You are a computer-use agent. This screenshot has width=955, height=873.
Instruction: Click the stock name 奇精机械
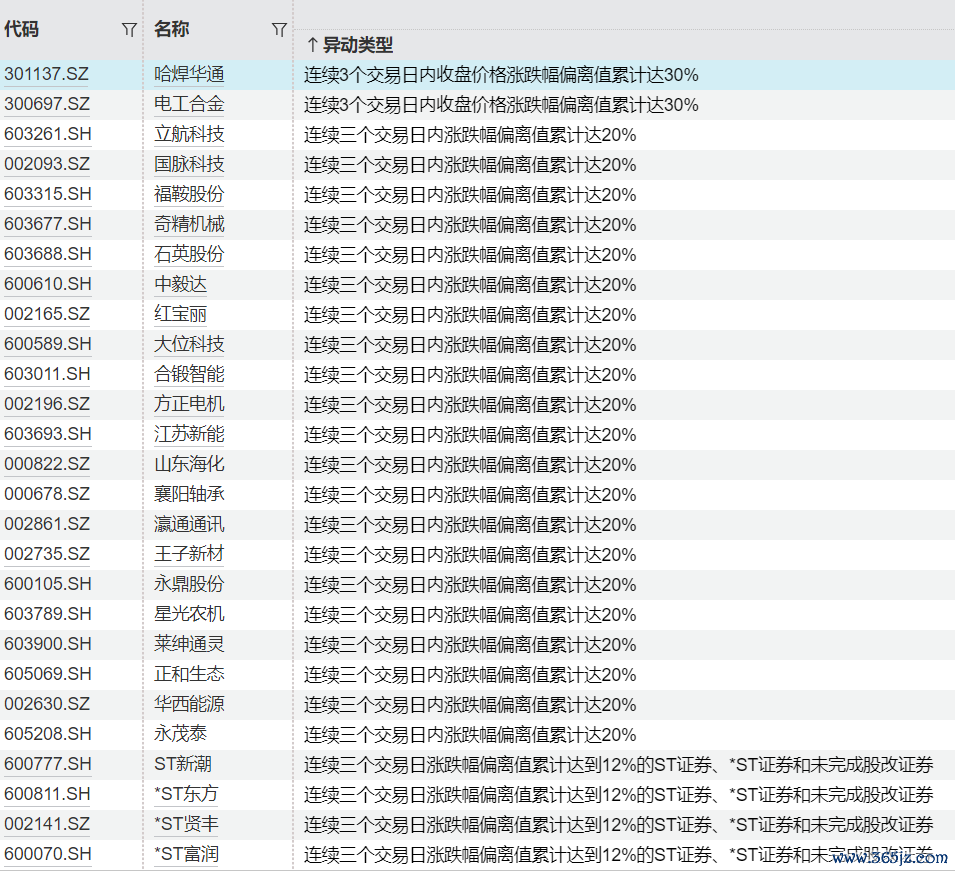click(x=189, y=224)
